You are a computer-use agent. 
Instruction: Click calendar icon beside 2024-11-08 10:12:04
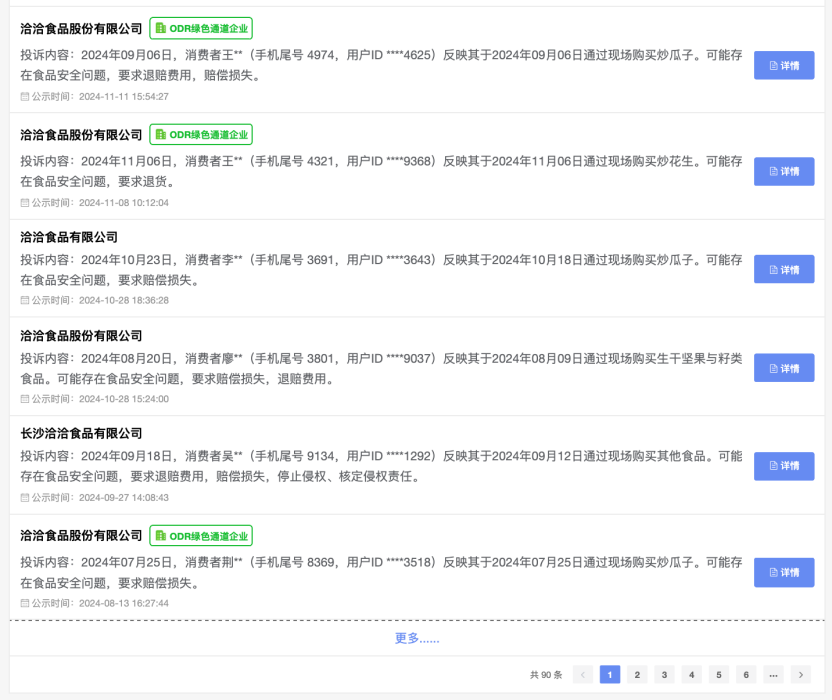[x=24, y=203]
